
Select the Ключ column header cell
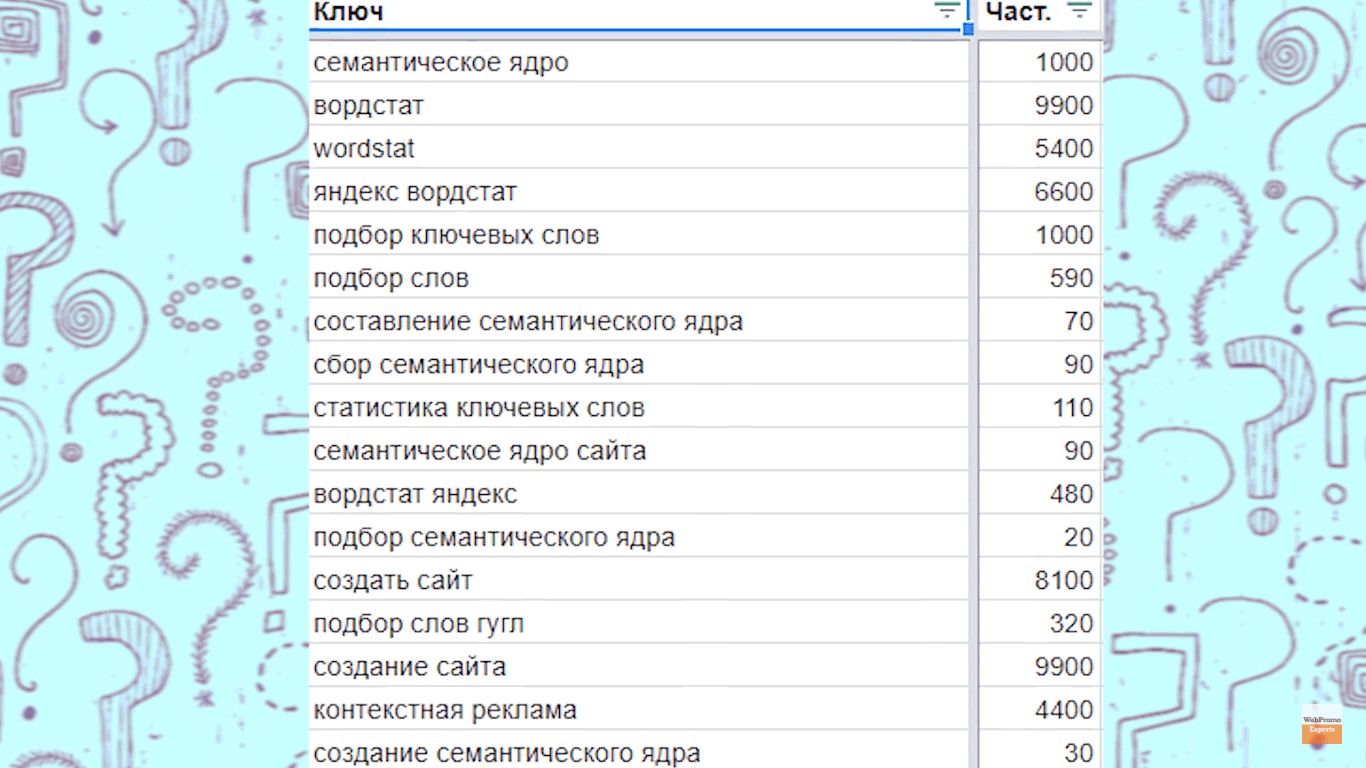(x=639, y=14)
